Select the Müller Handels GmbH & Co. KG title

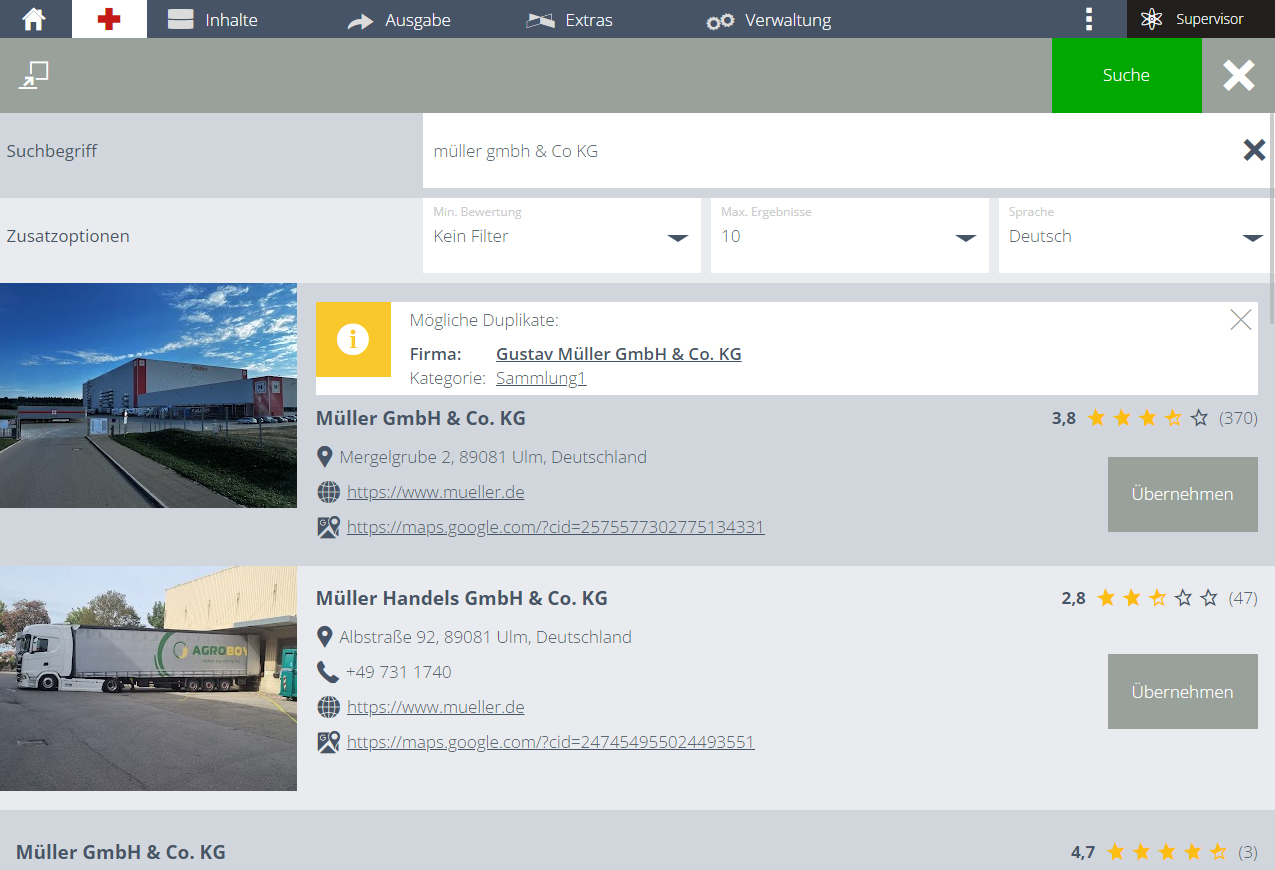462,598
